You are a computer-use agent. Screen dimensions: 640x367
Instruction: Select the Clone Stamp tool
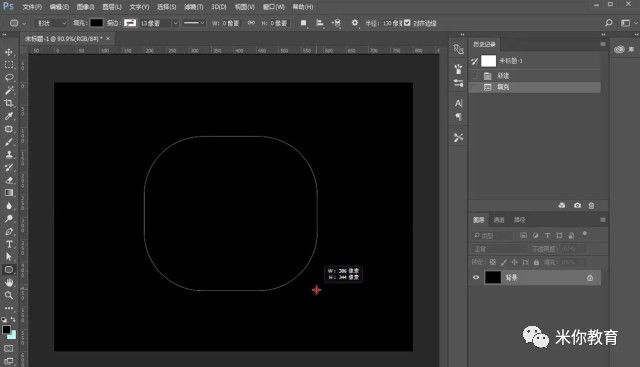[x=9, y=154]
